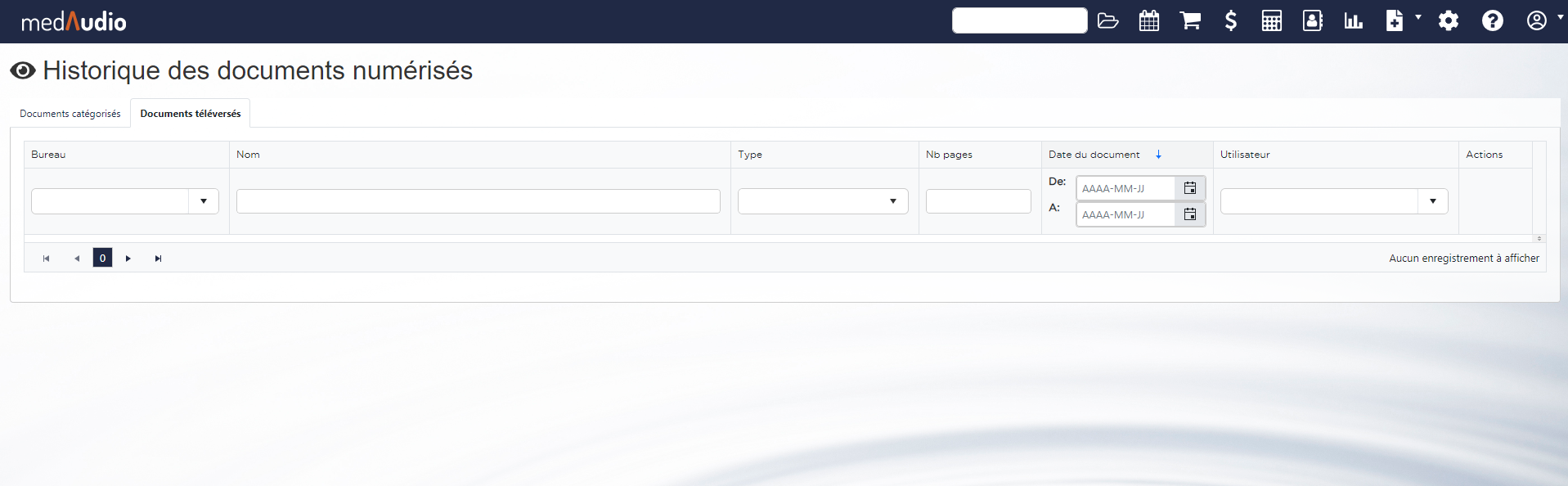The image size is (1568, 486).
Task: Click the shopping cart icon
Action: click(x=1190, y=21)
